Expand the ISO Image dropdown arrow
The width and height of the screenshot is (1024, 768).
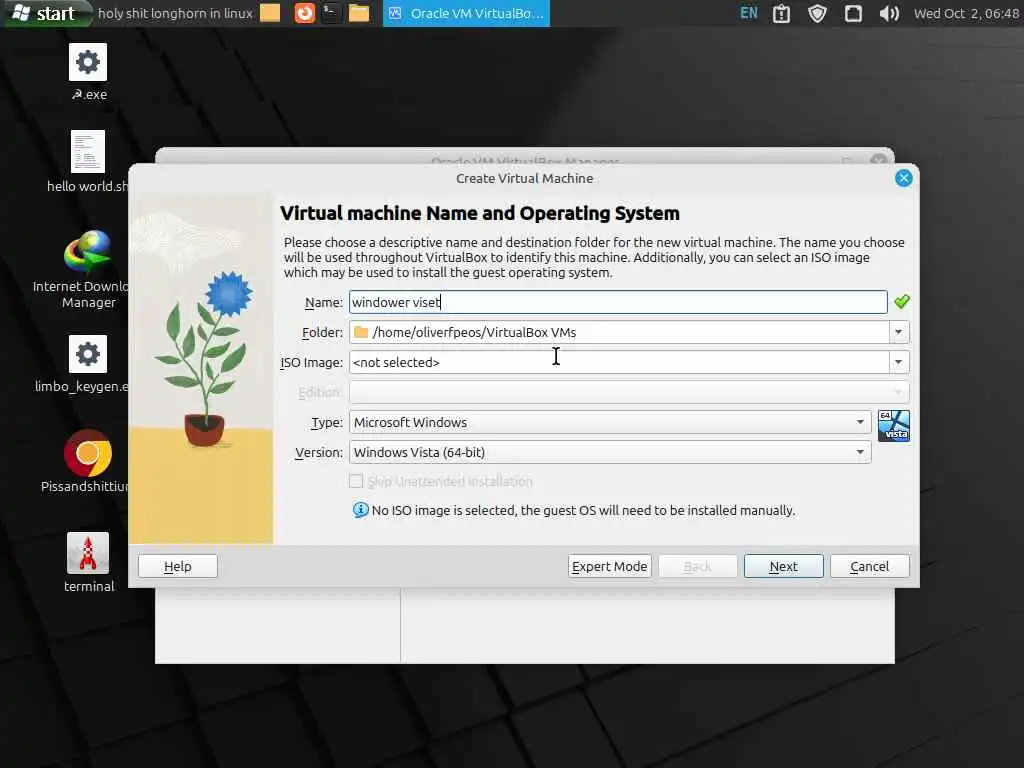pos(899,362)
